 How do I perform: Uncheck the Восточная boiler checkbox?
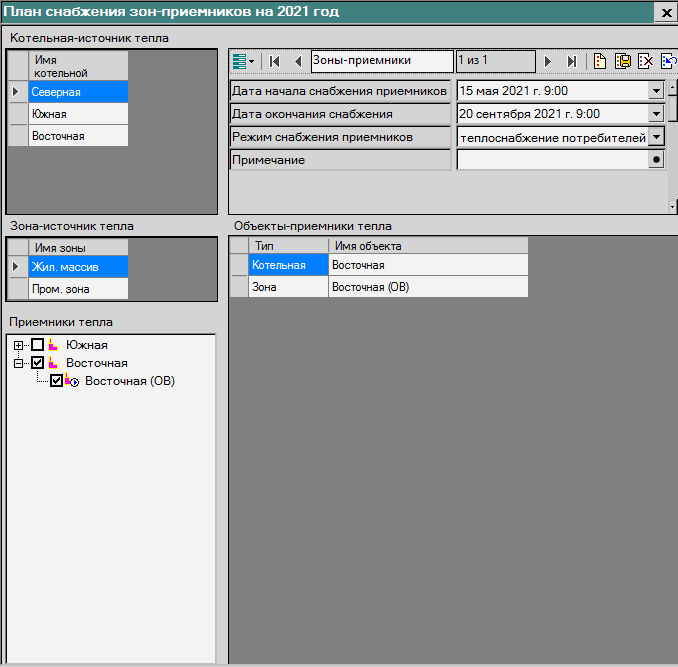point(38,363)
